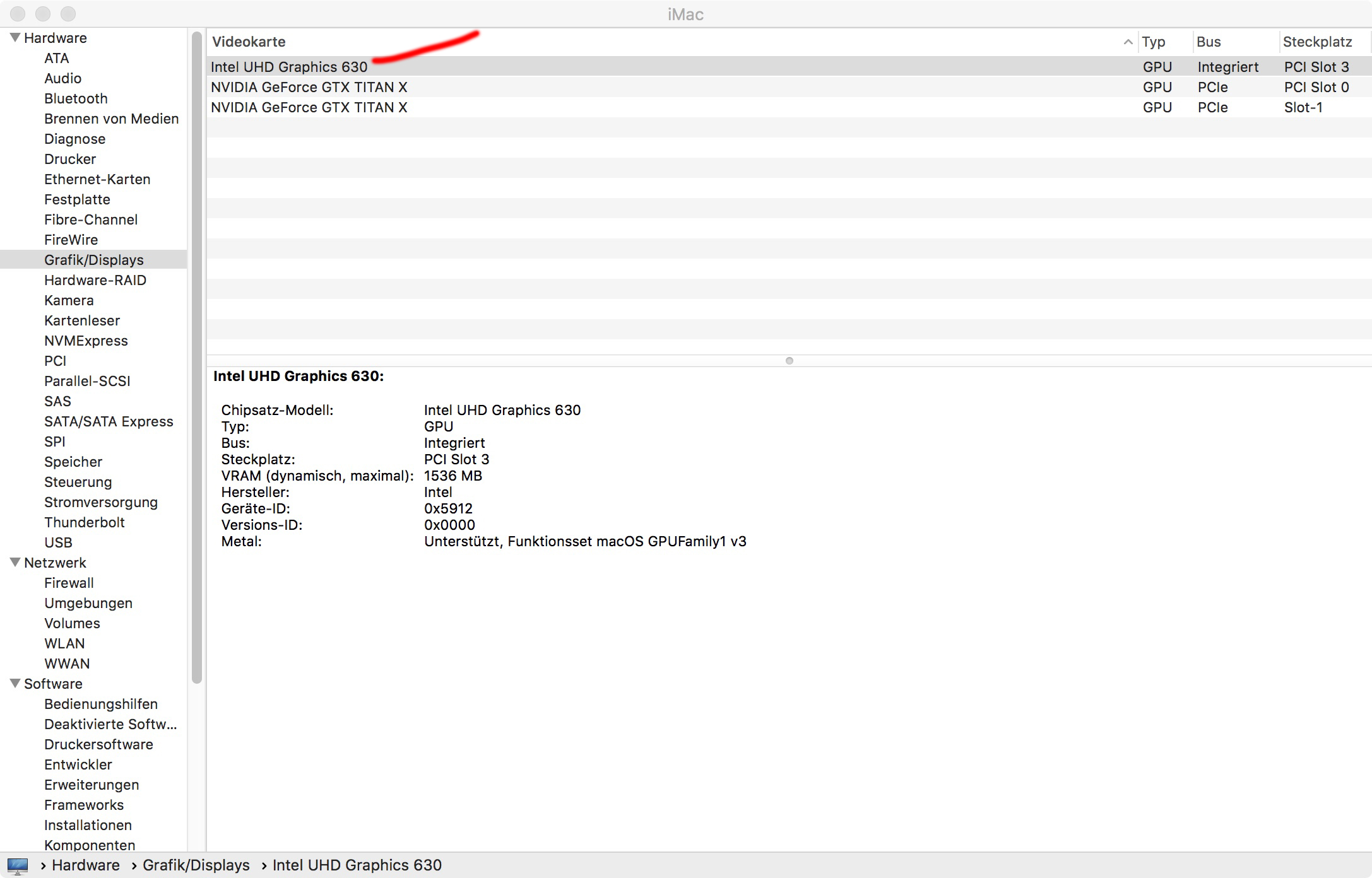1372x878 pixels.
Task: Click the split pane divider handle dot
Action: (x=789, y=361)
